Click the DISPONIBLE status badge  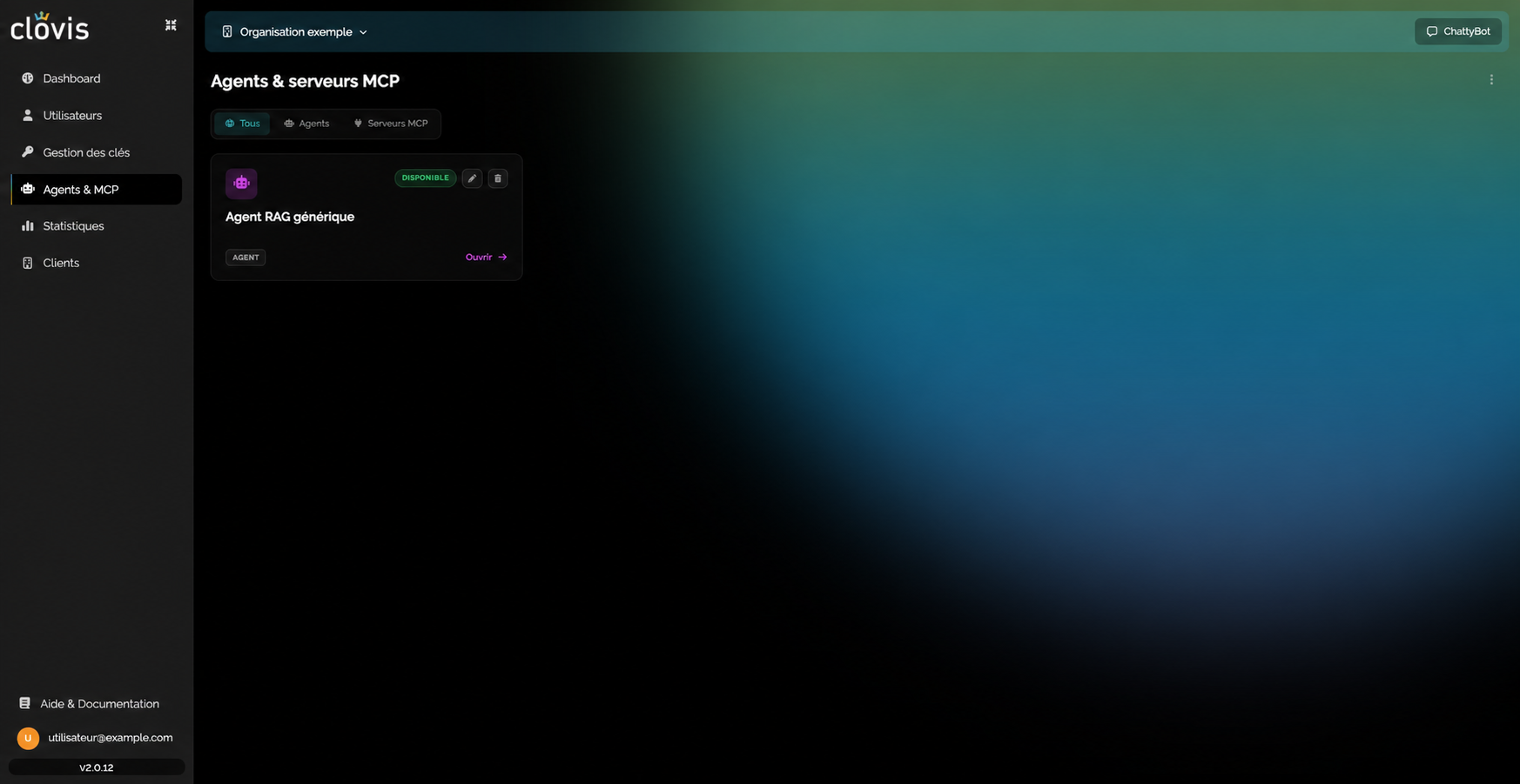[x=425, y=178]
